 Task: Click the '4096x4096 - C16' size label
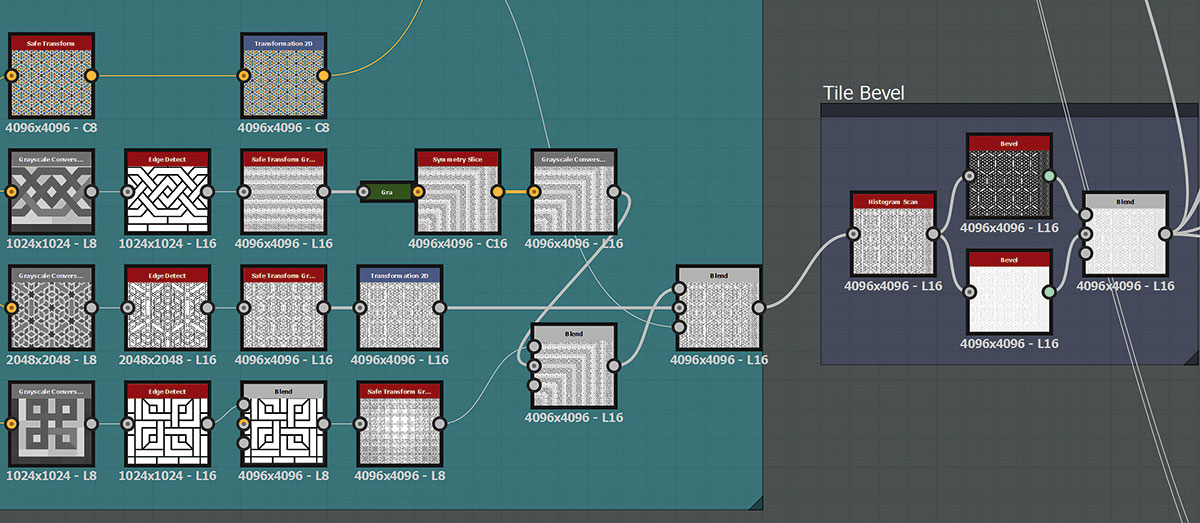point(458,243)
